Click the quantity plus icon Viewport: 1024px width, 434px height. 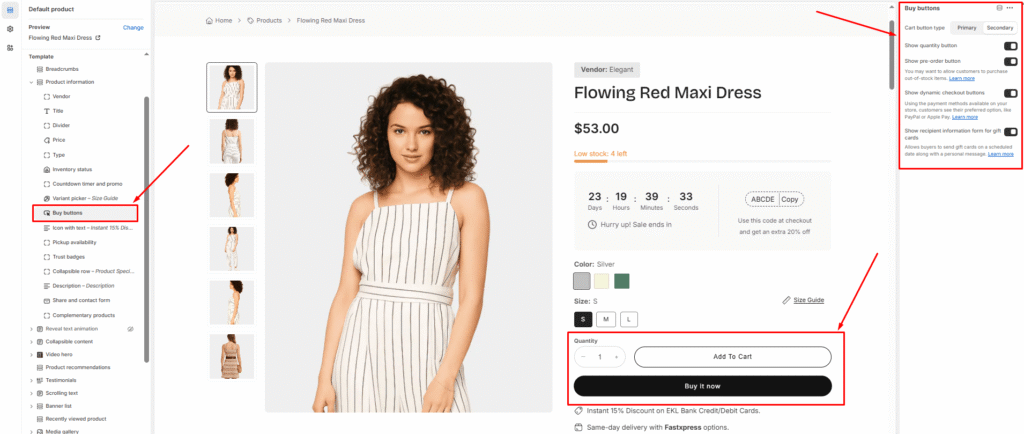coord(617,357)
